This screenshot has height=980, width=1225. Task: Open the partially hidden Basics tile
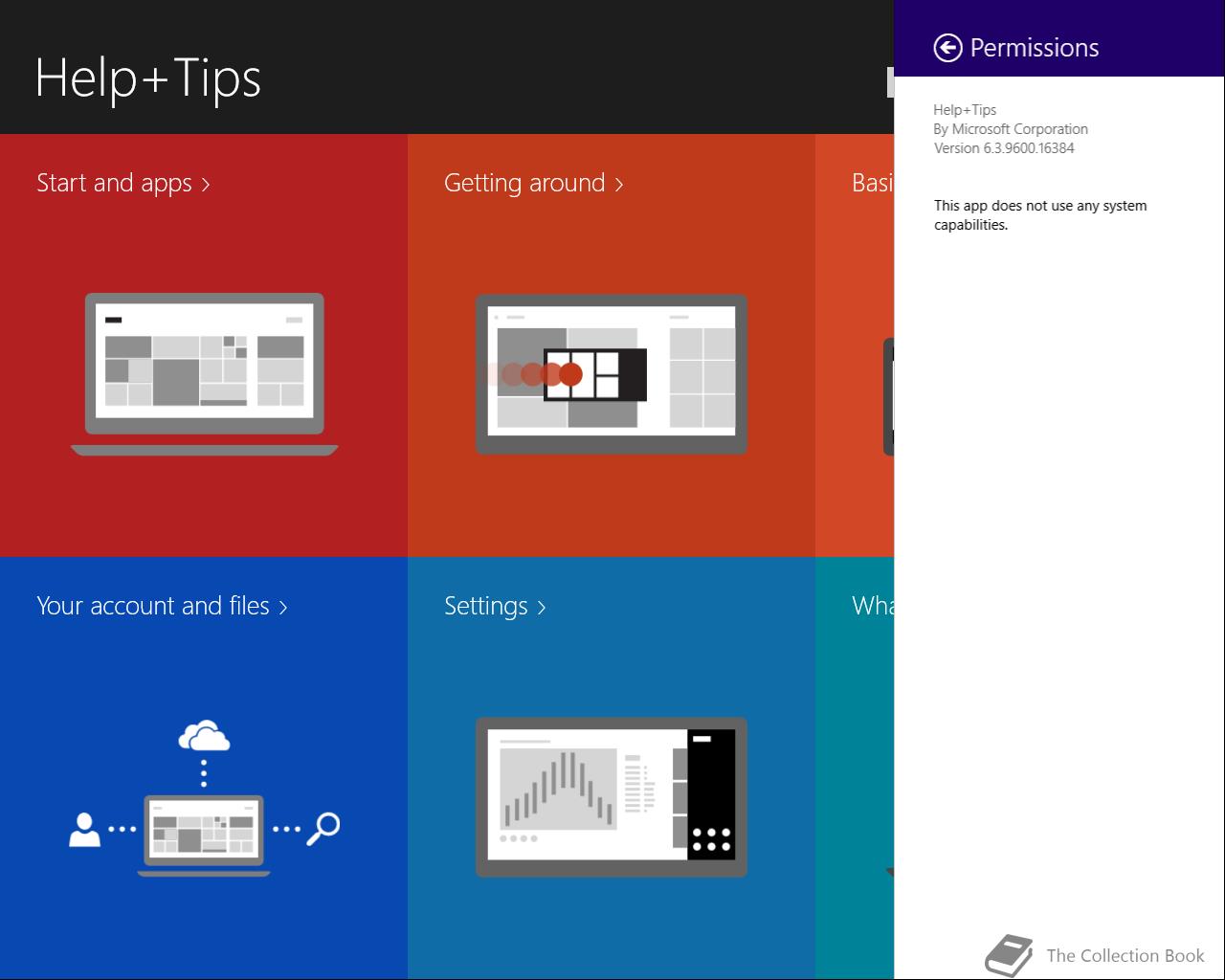point(855,345)
